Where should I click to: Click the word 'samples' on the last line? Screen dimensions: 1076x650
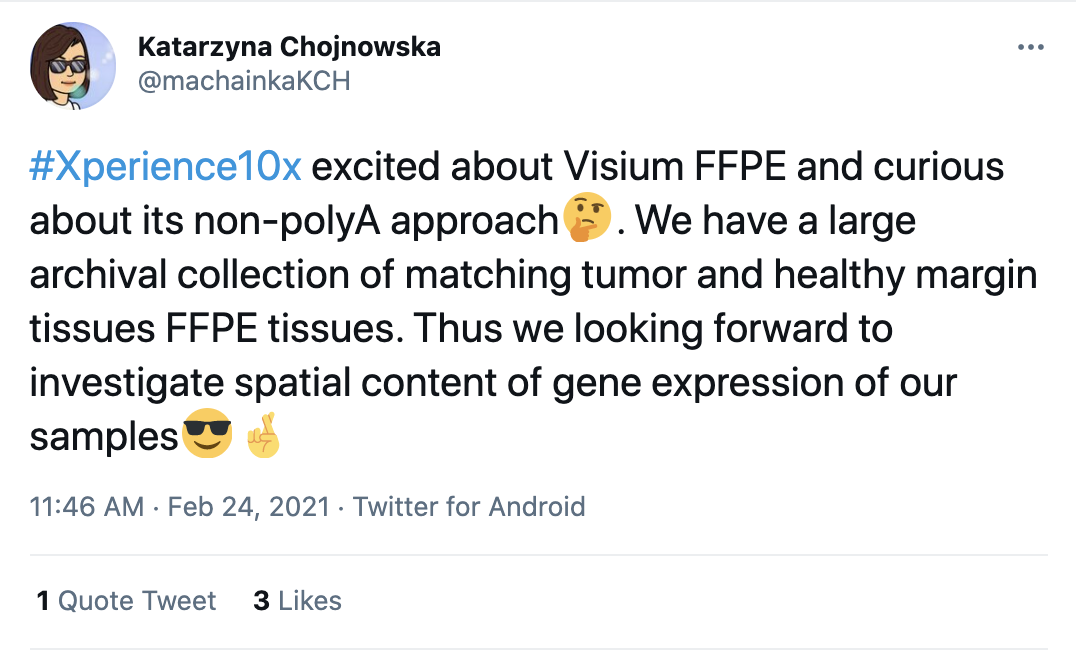pyautogui.click(x=104, y=437)
